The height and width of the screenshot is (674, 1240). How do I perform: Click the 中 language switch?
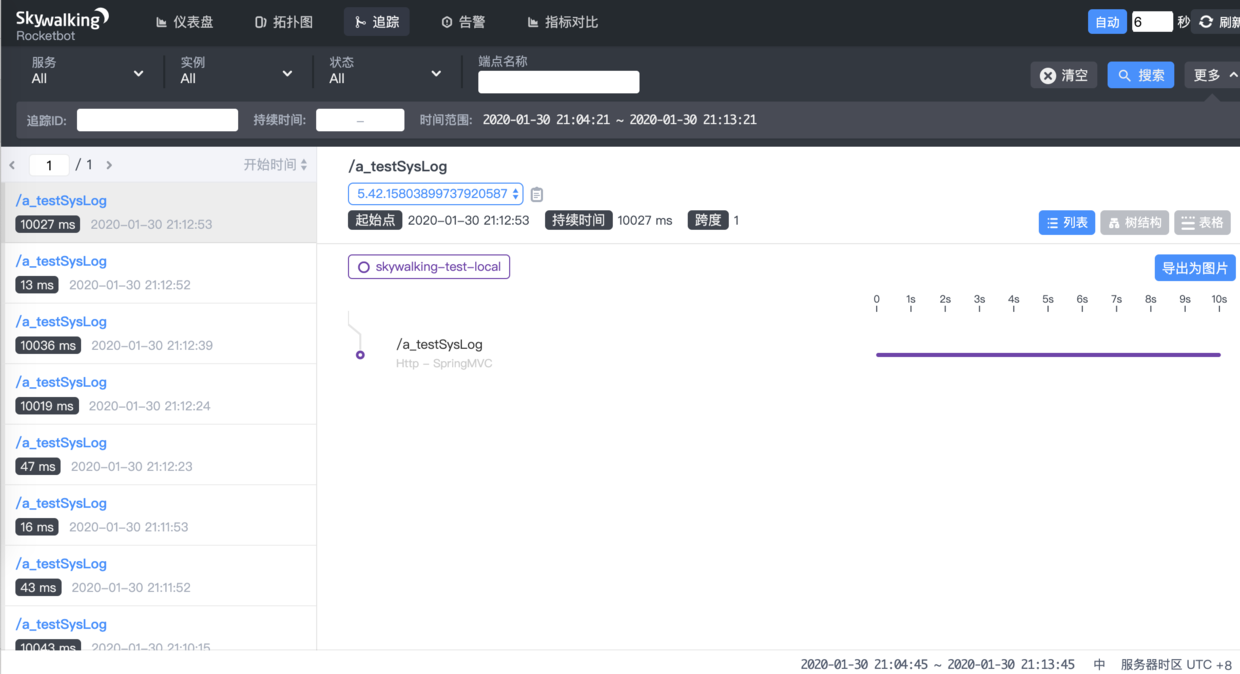tap(1099, 664)
